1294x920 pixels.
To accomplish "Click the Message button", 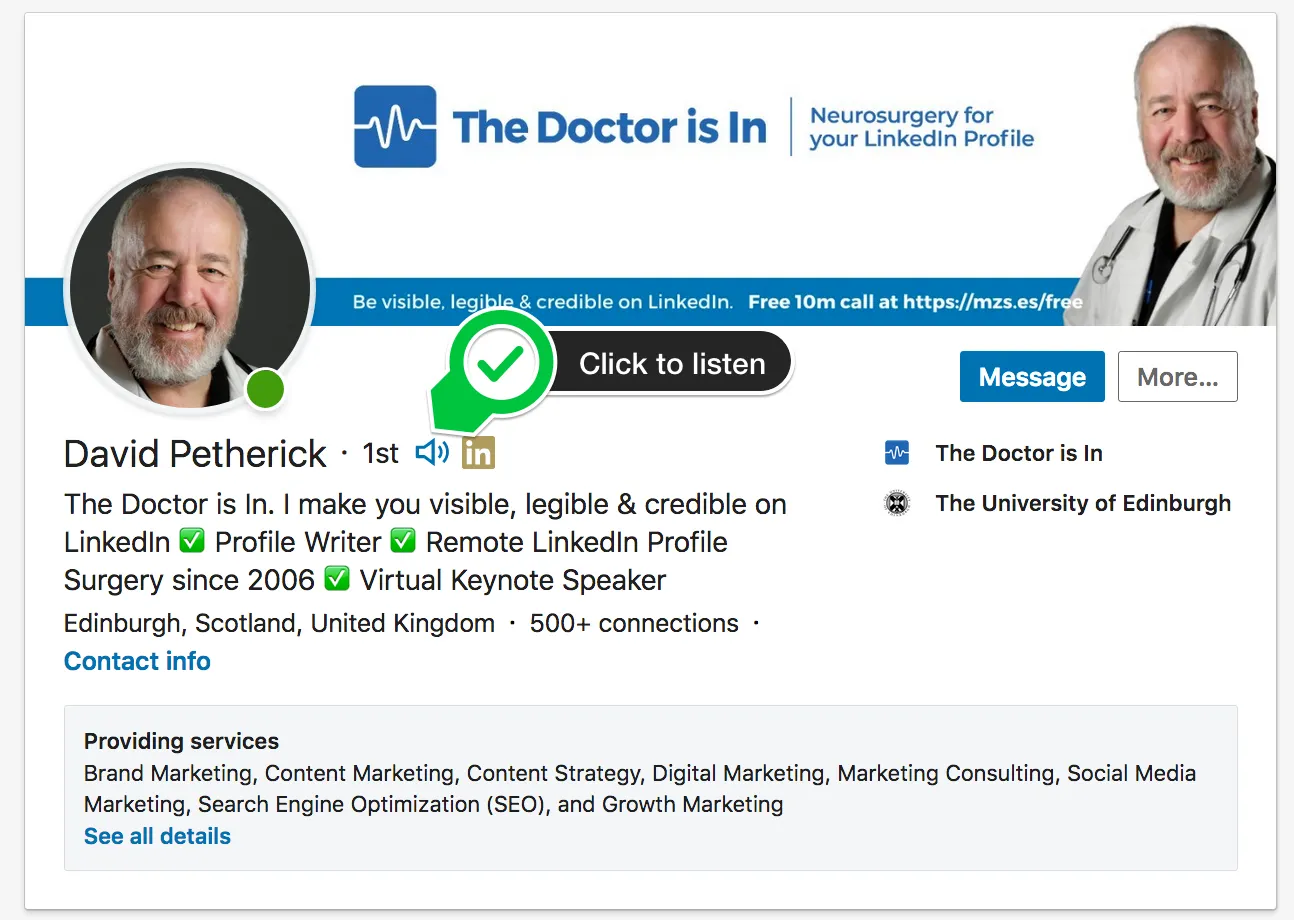I will pos(1032,377).
